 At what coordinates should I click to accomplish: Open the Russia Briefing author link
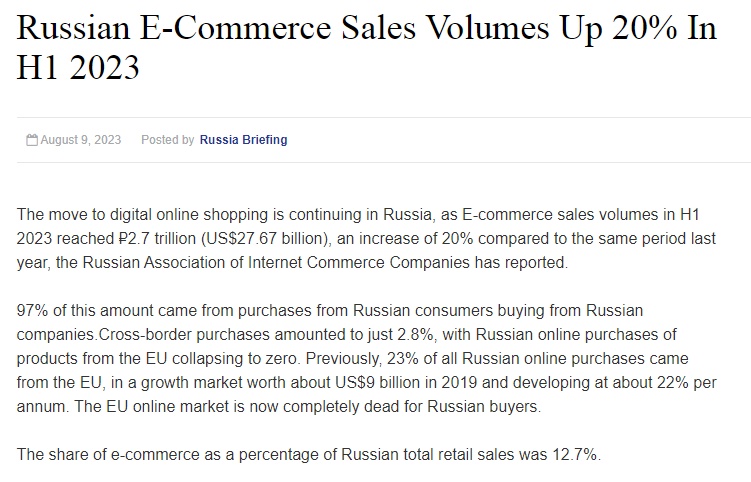tap(243, 140)
